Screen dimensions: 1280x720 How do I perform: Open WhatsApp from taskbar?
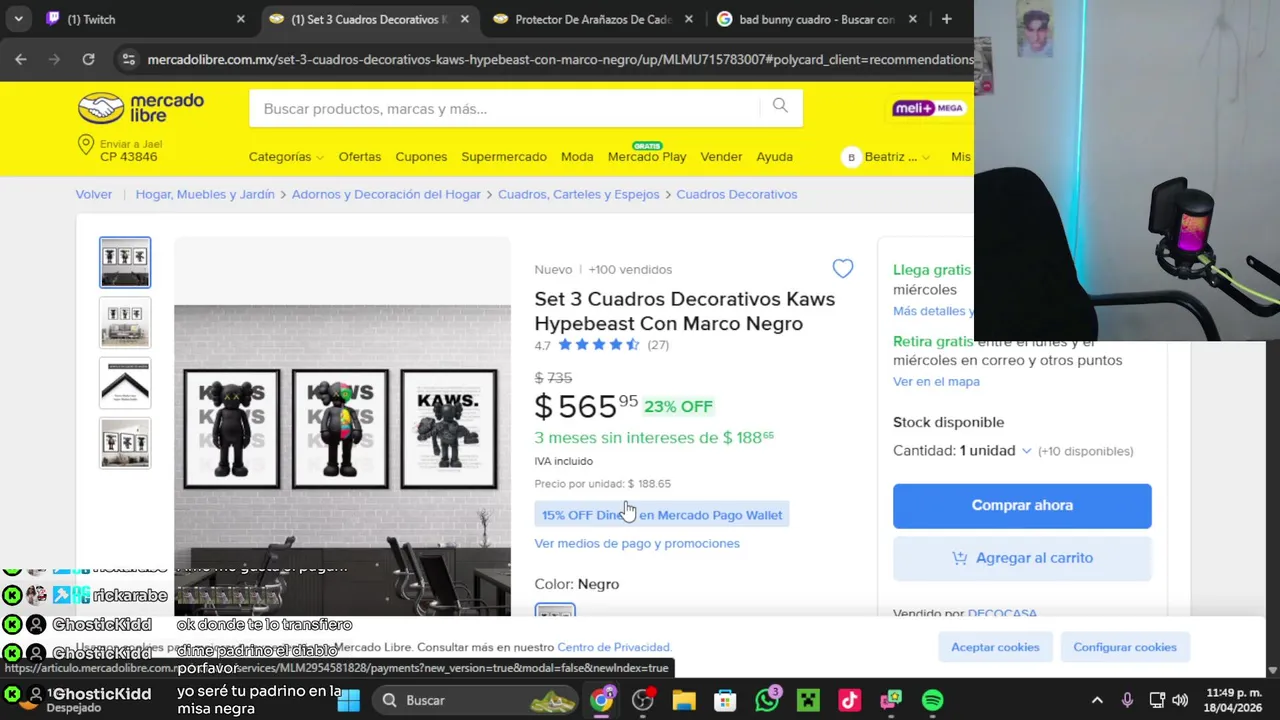[x=767, y=700]
